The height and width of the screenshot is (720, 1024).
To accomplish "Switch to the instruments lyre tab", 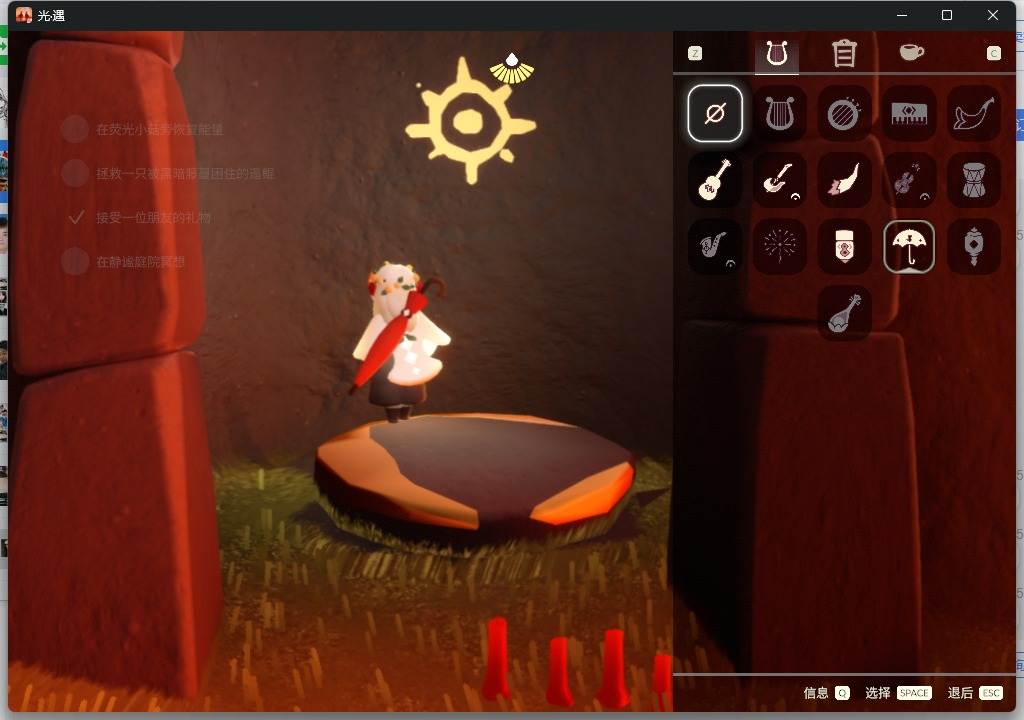I will pos(776,53).
